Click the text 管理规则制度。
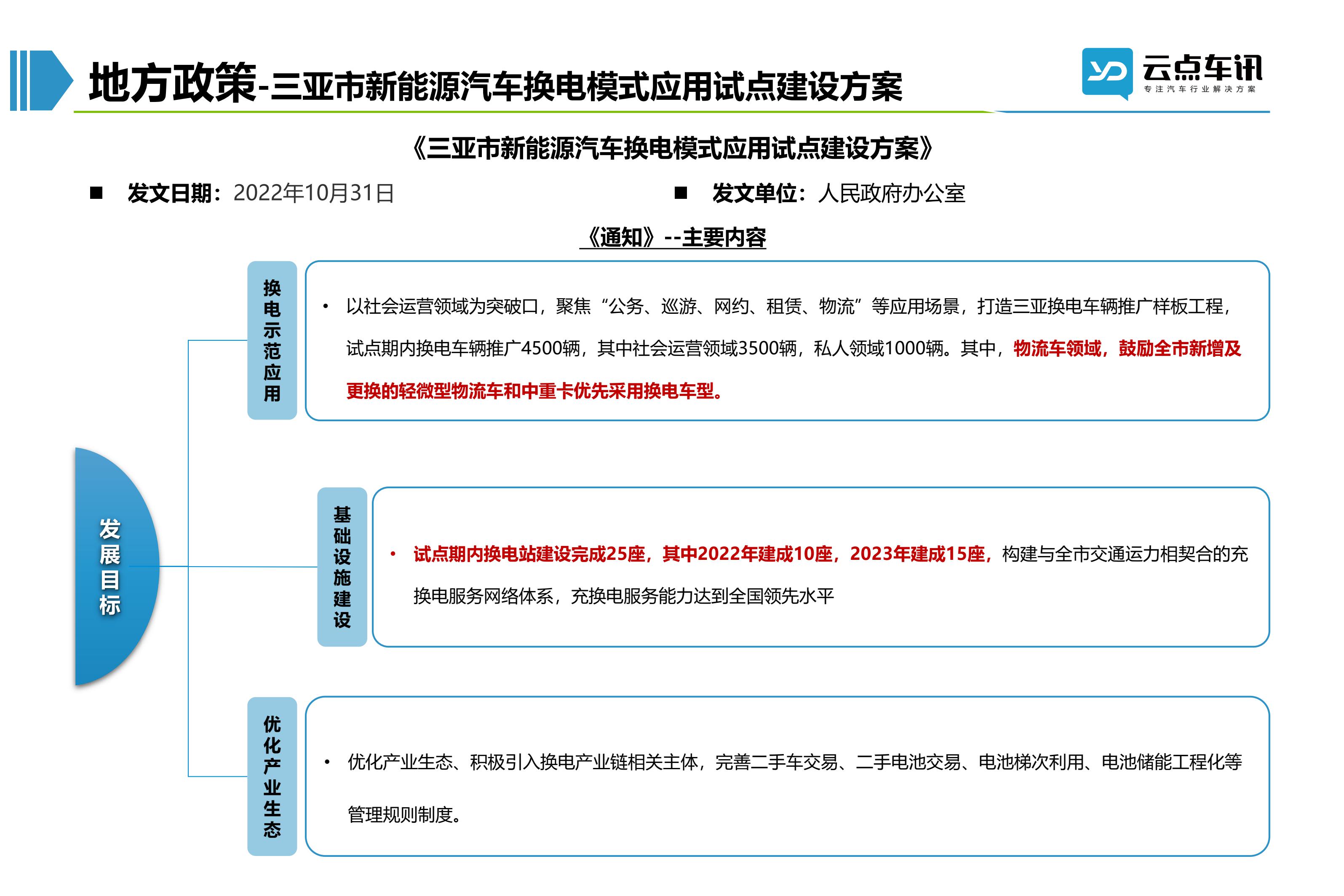The width and height of the screenshot is (1344, 896). (x=405, y=814)
